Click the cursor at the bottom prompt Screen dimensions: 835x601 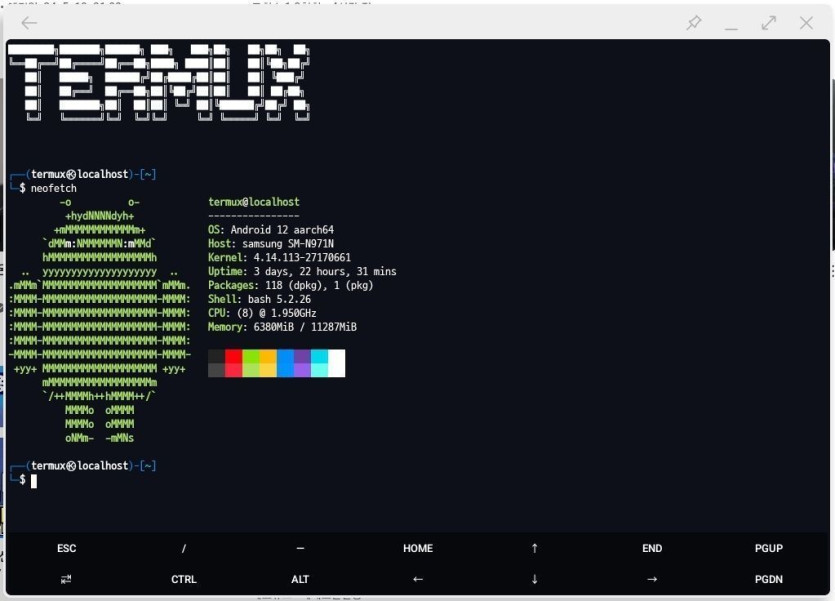click(x=34, y=481)
